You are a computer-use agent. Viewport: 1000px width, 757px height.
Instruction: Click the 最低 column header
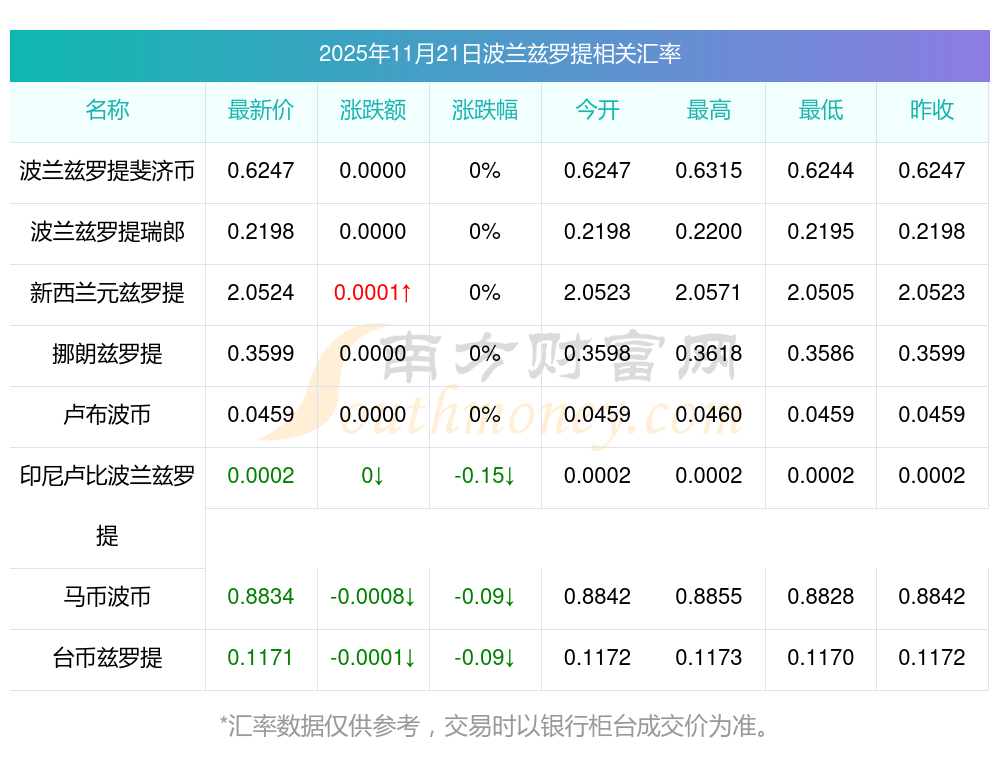[x=821, y=110]
